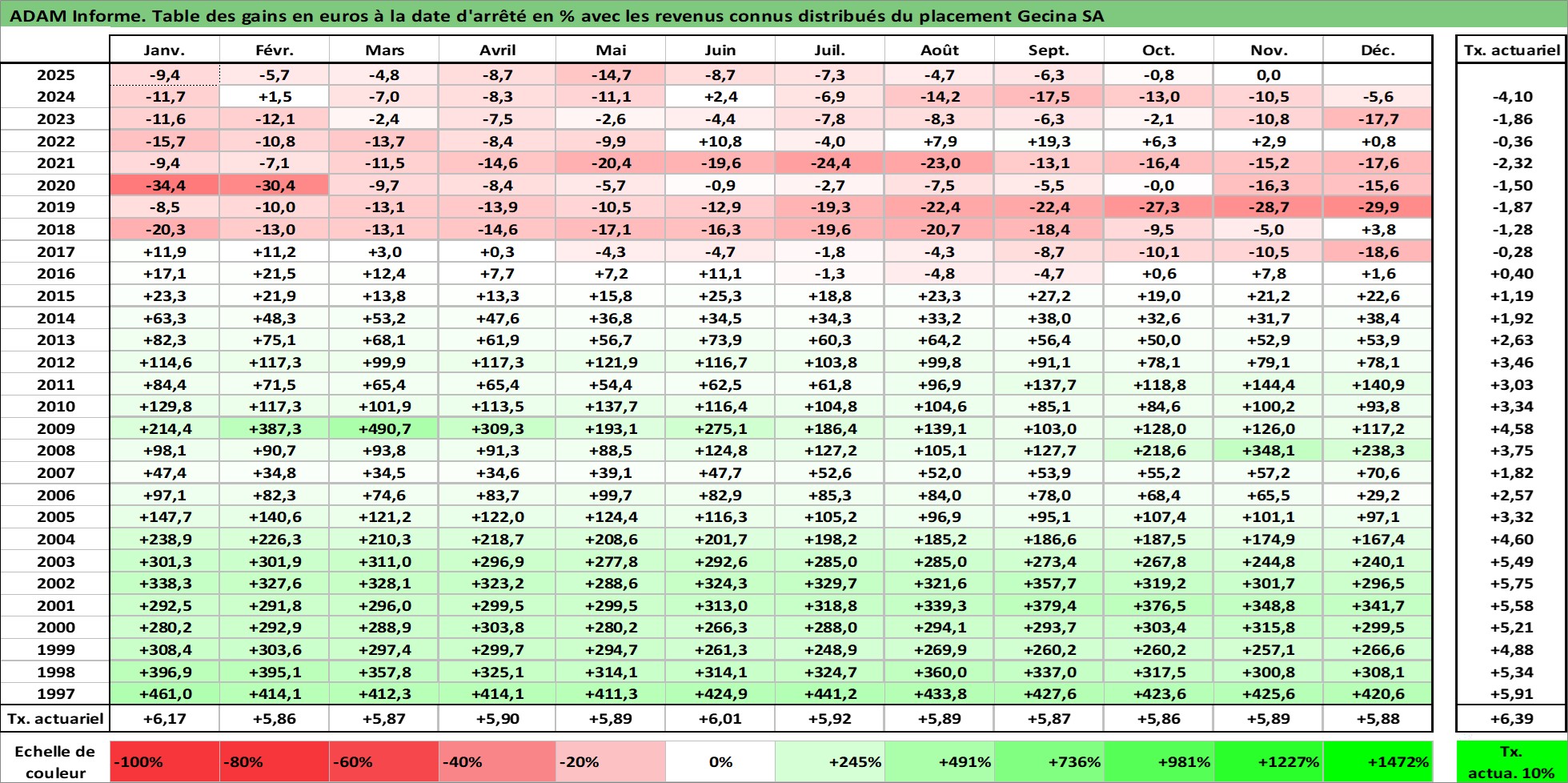
Task: Click the +441,2 cell in 1997 Juil.
Action: click(830, 694)
